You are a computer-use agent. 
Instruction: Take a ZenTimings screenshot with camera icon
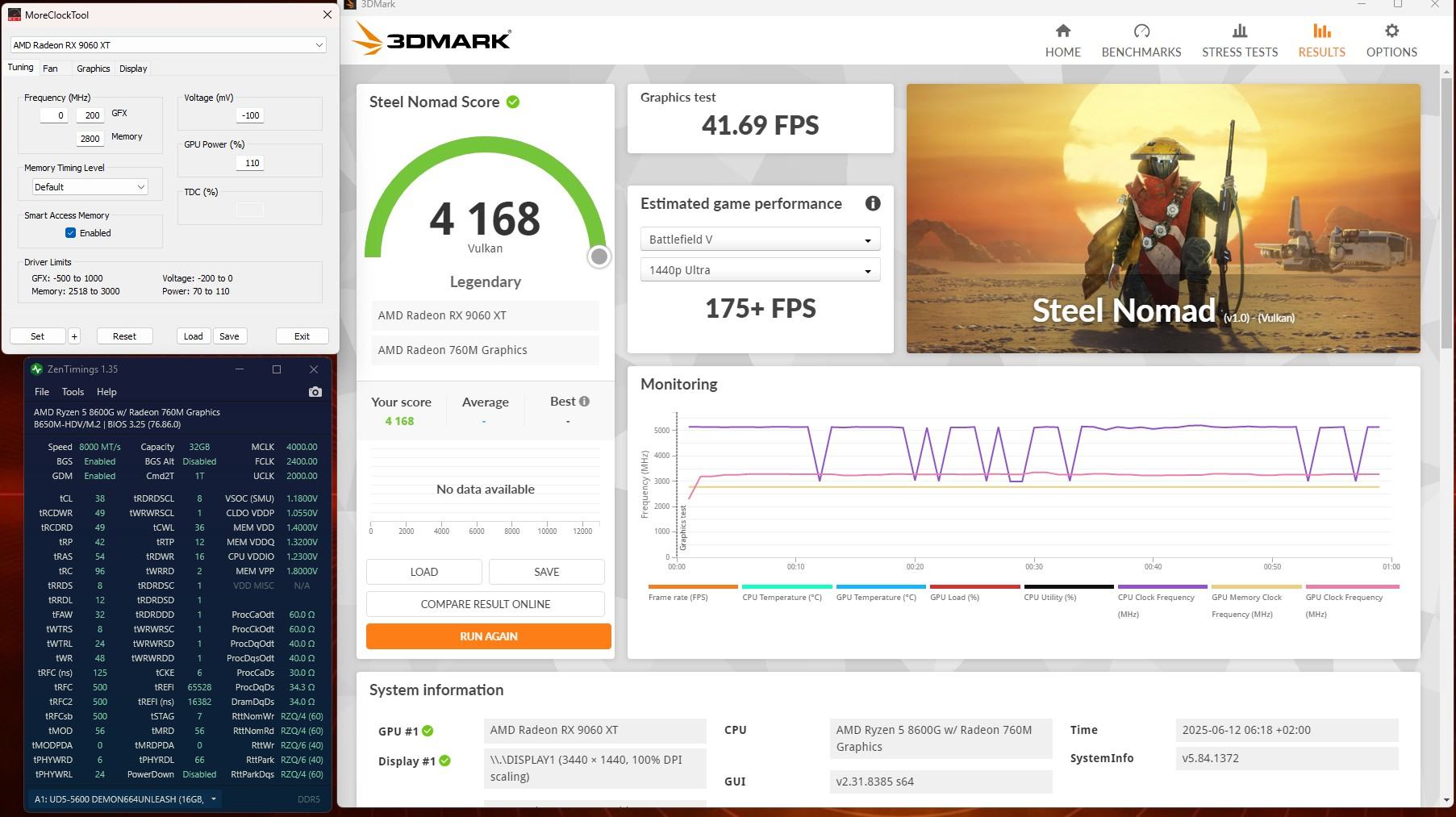[x=315, y=392]
